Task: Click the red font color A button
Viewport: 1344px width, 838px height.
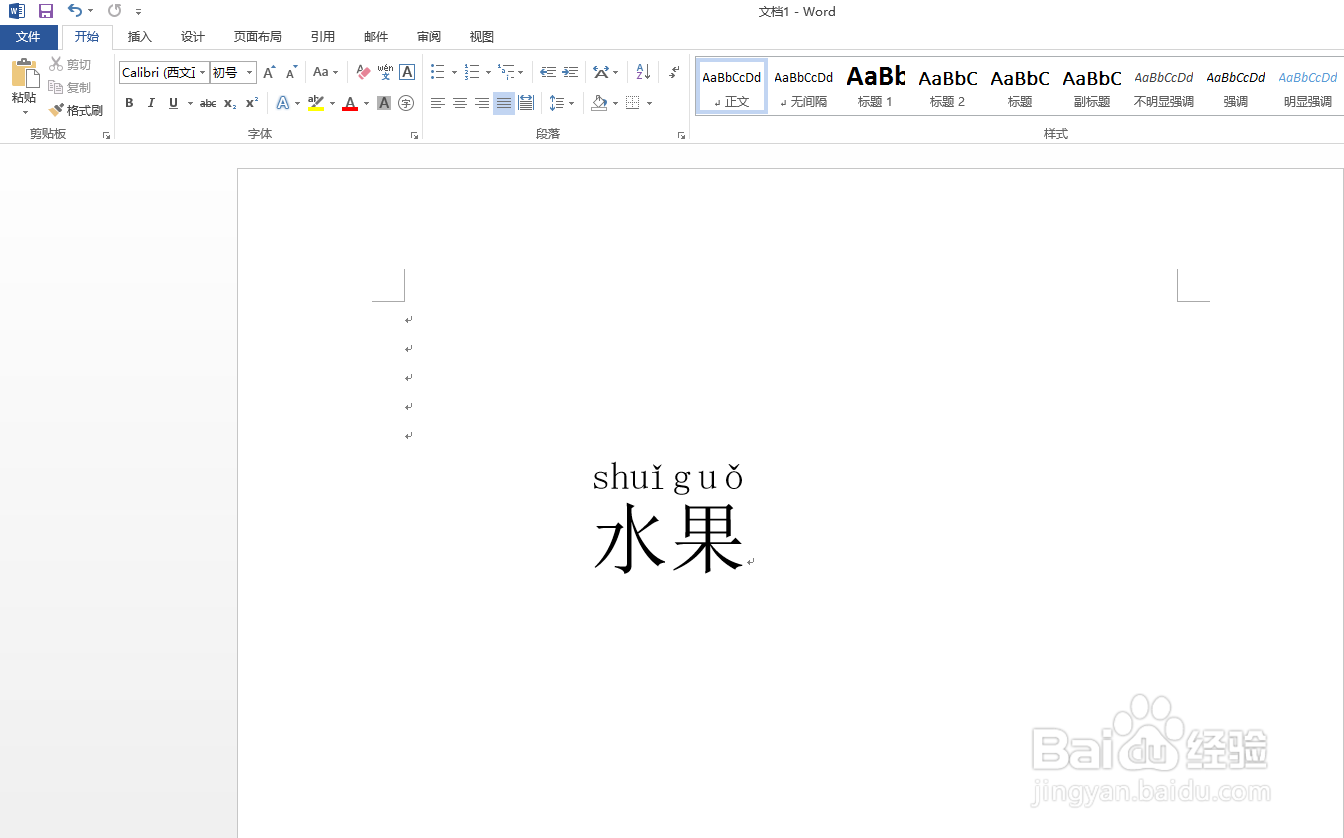Action: (350, 103)
